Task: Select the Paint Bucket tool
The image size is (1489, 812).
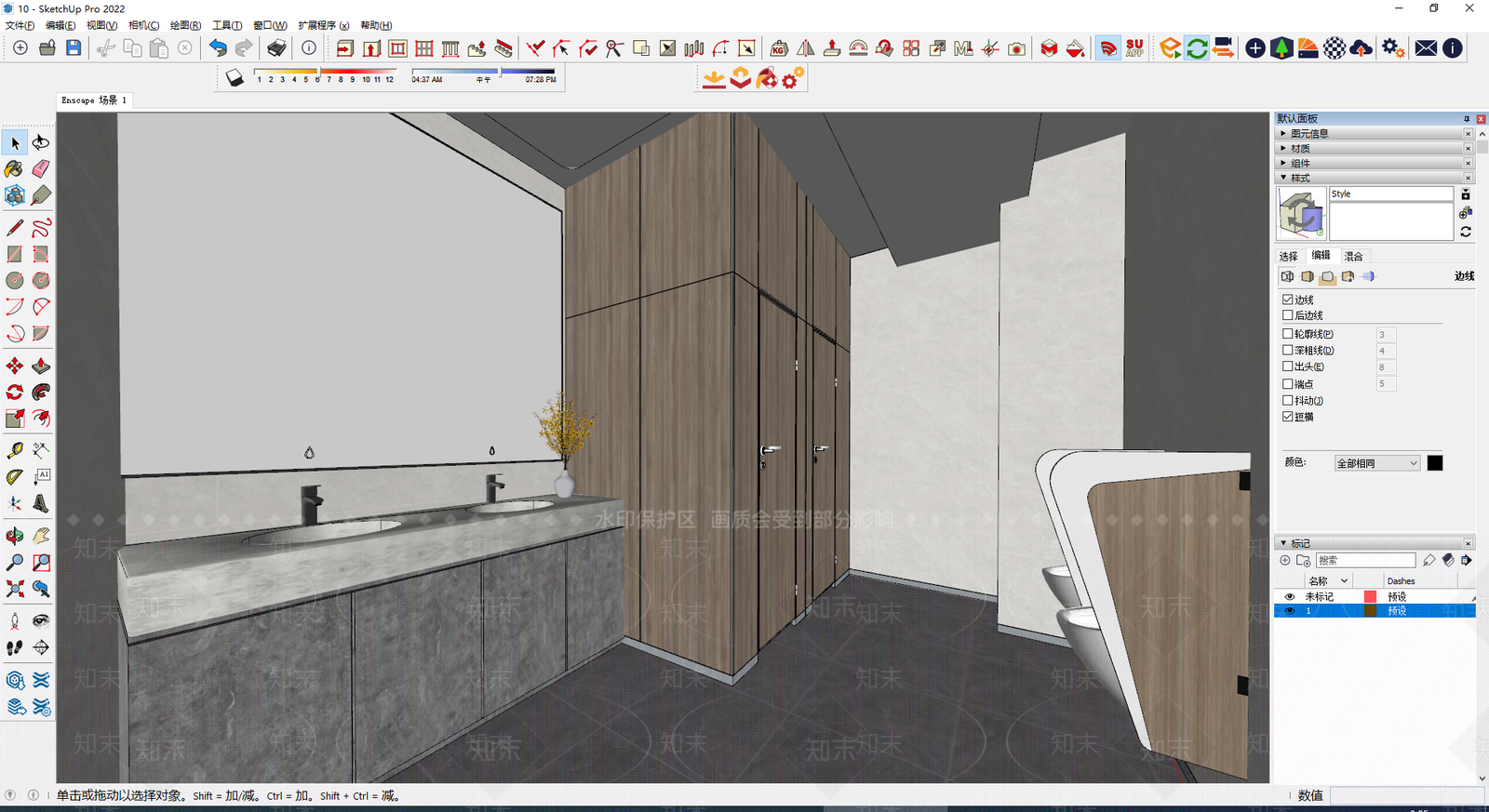Action: point(15,169)
